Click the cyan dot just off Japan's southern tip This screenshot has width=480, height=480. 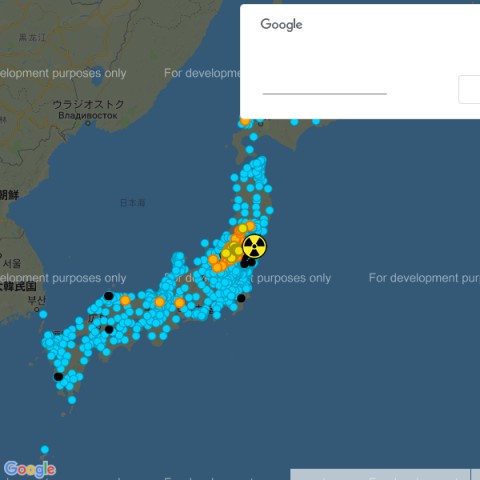point(72,400)
